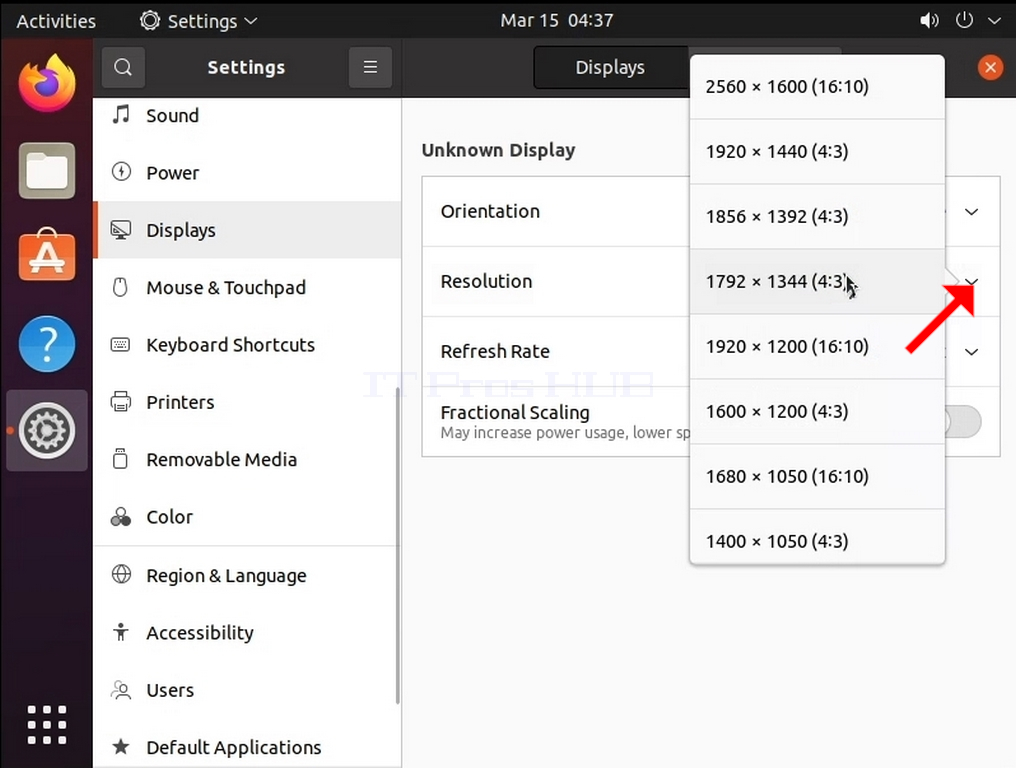The height and width of the screenshot is (768, 1016).
Task: Open Printers settings
Action: pos(247,402)
